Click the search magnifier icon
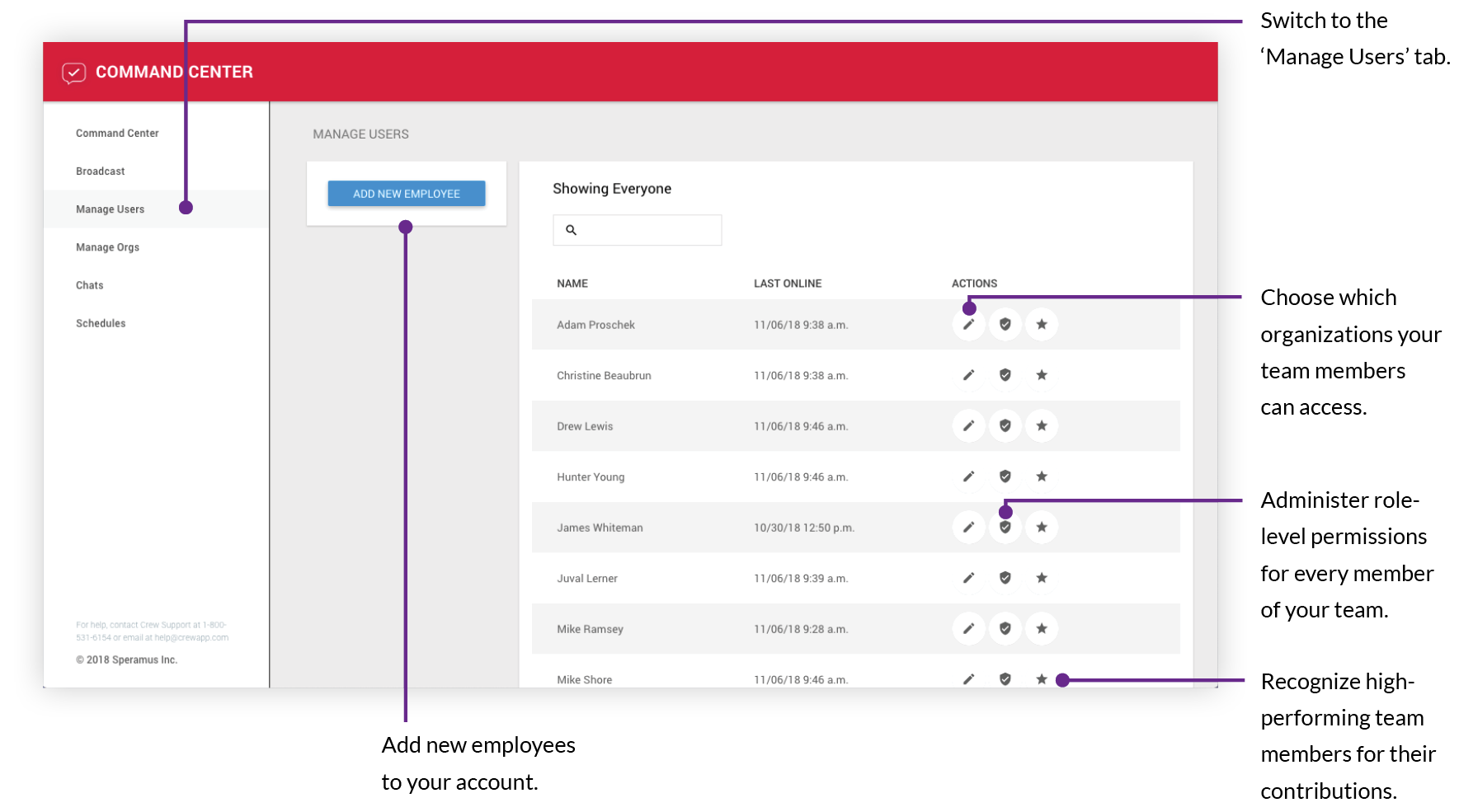This screenshot has width=1459, height=812. (571, 230)
